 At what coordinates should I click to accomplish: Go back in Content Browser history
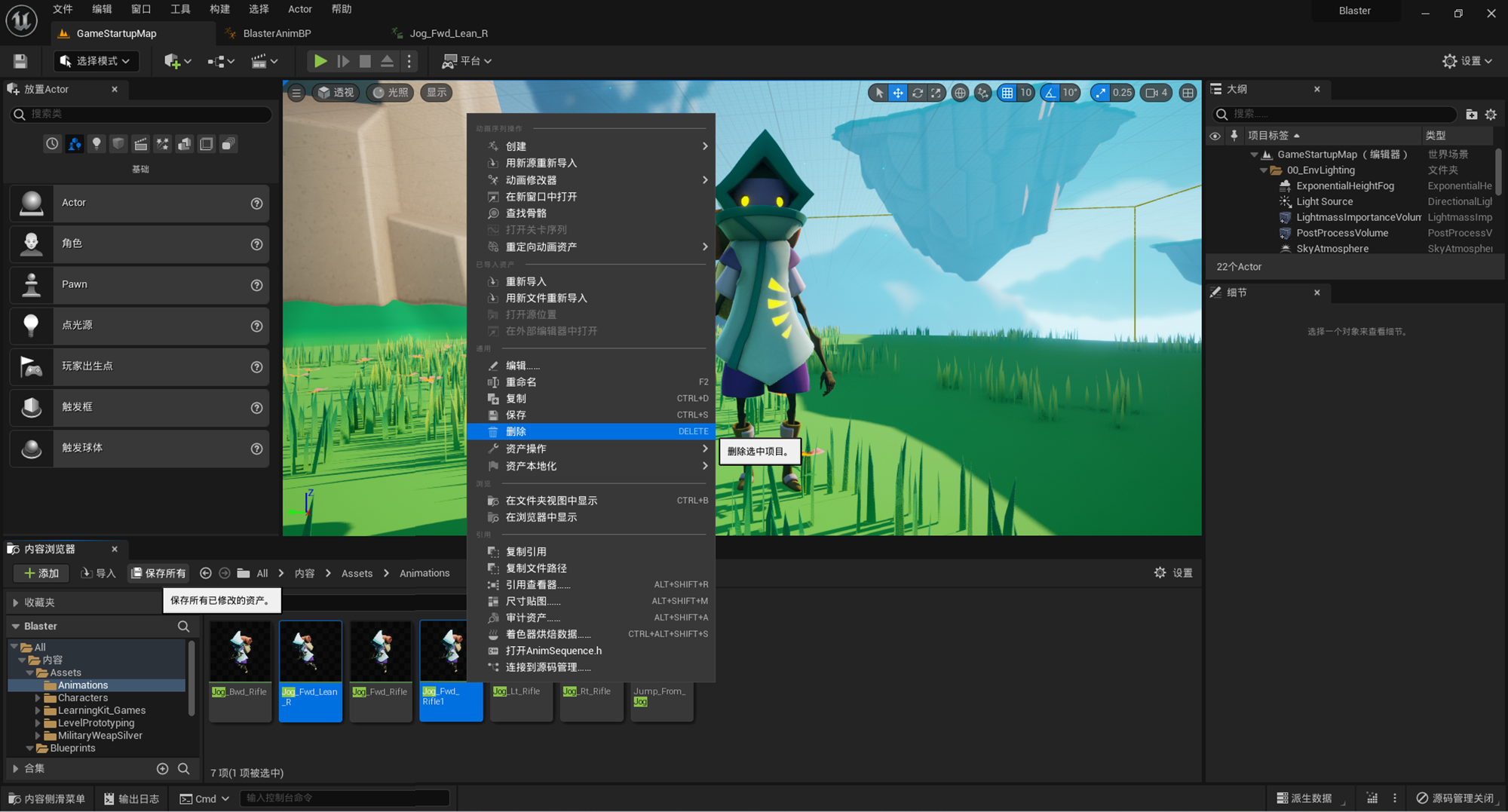[205, 573]
